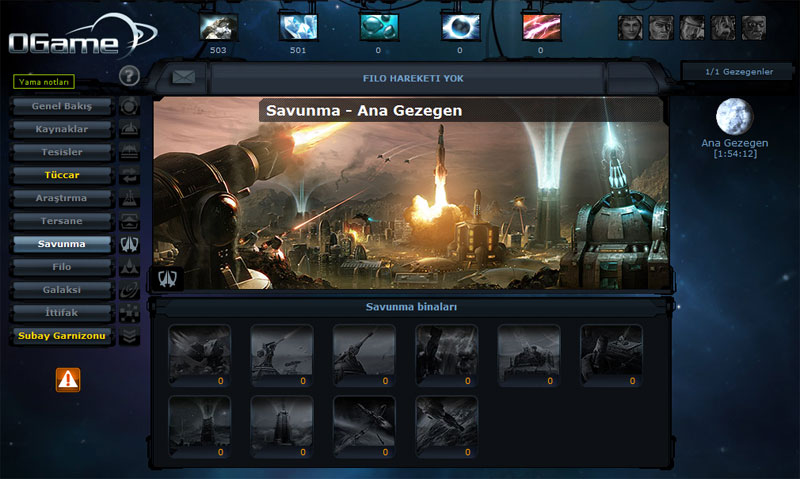Select the fourth officer portrait

pos(723,28)
